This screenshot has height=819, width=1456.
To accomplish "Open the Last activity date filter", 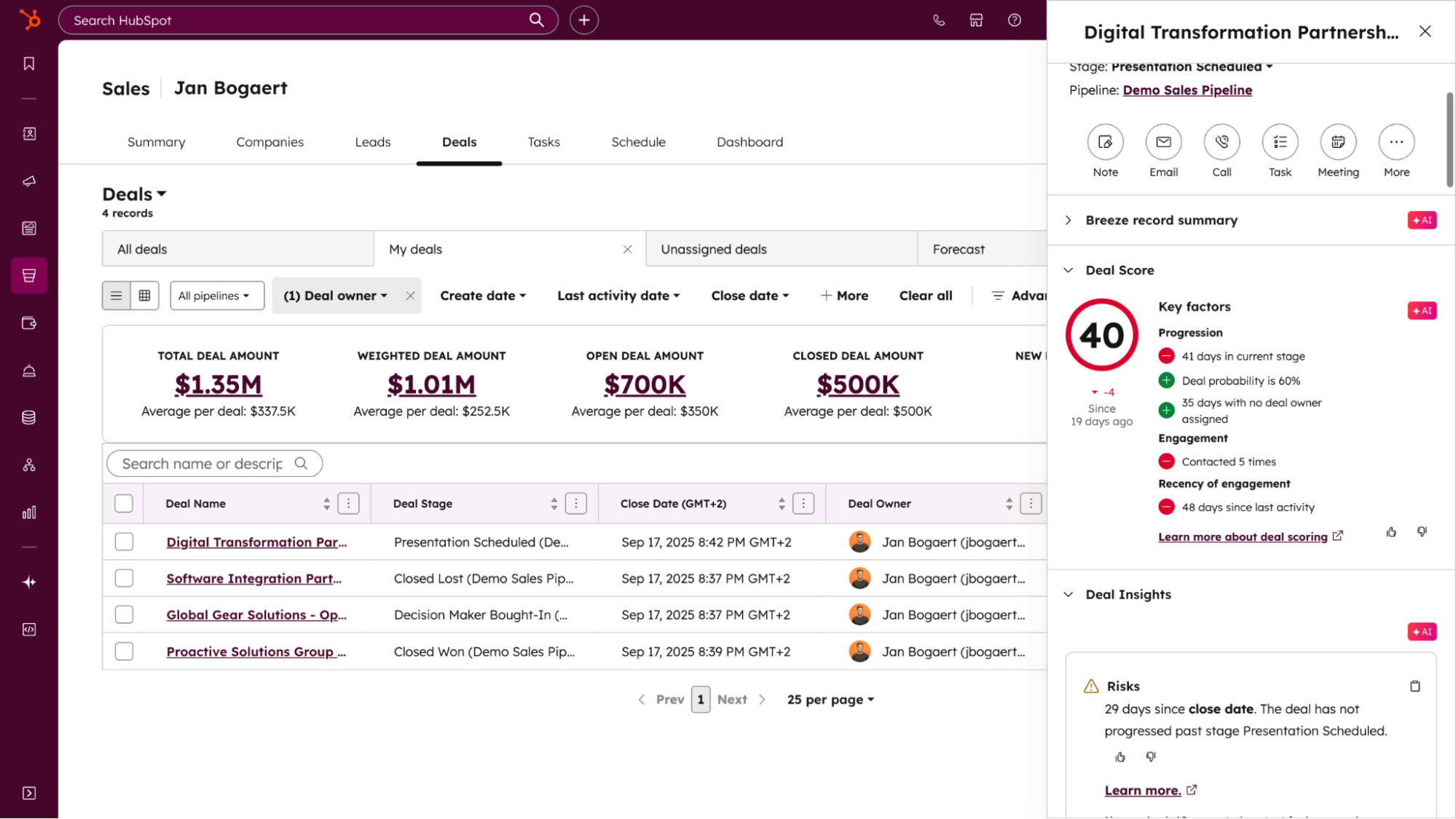I will [x=618, y=296].
